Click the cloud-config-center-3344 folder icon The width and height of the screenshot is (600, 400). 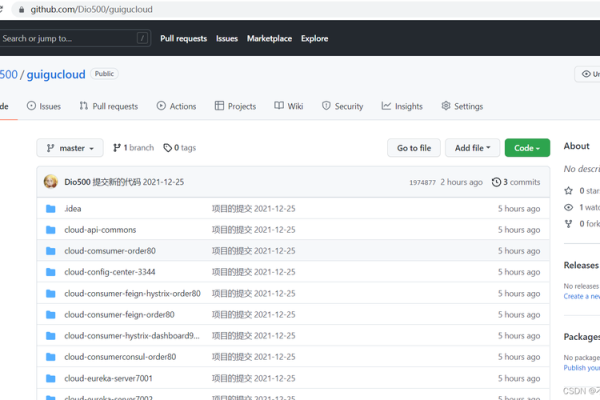click(x=51, y=272)
